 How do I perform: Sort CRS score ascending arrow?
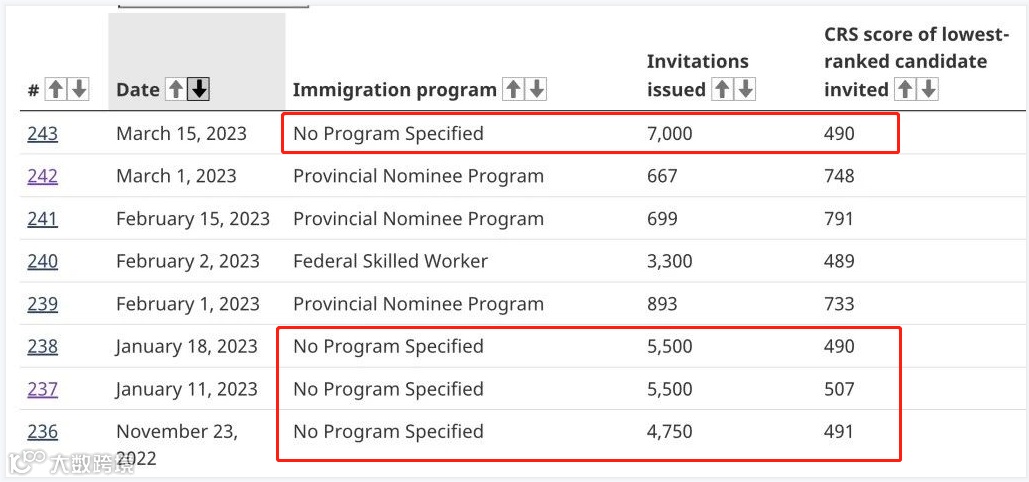pos(905,89)
